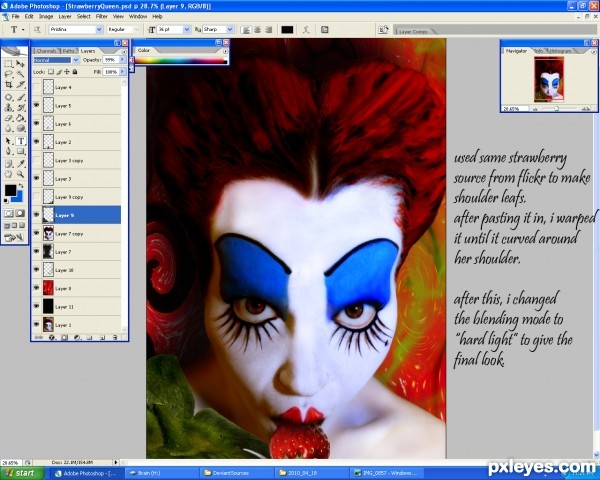Select the Rectangular Marquee tool
This screenshot has width=600, height=480.
pyautogui.click(x=8, y=64)
